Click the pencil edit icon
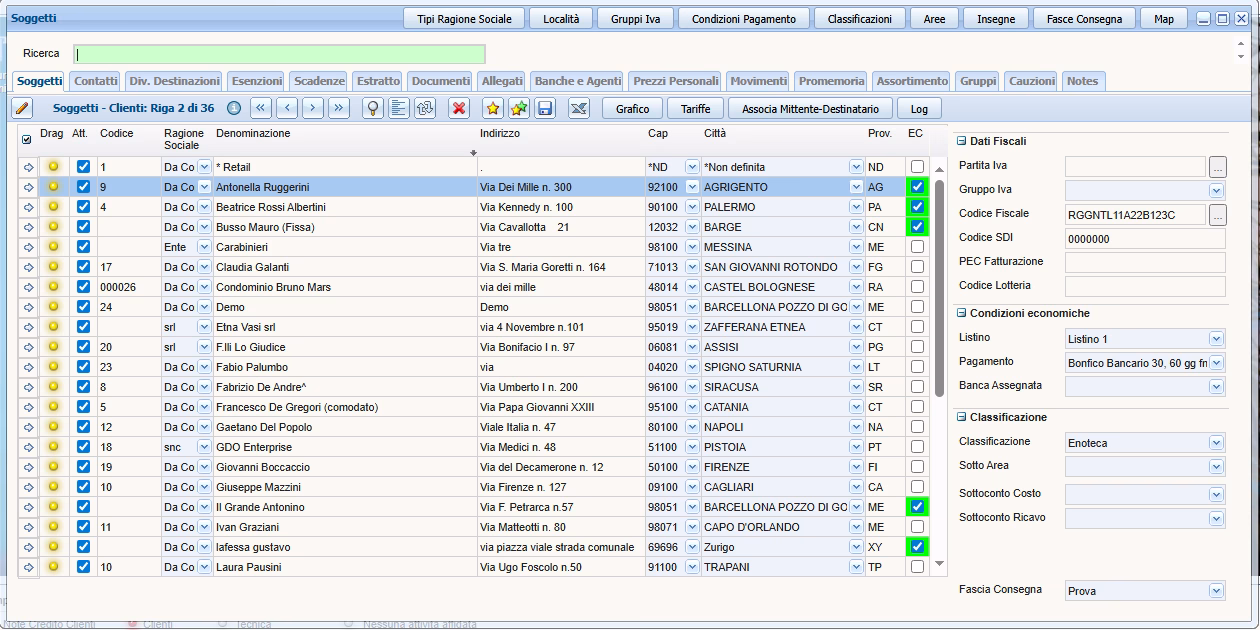 [23, 108]
